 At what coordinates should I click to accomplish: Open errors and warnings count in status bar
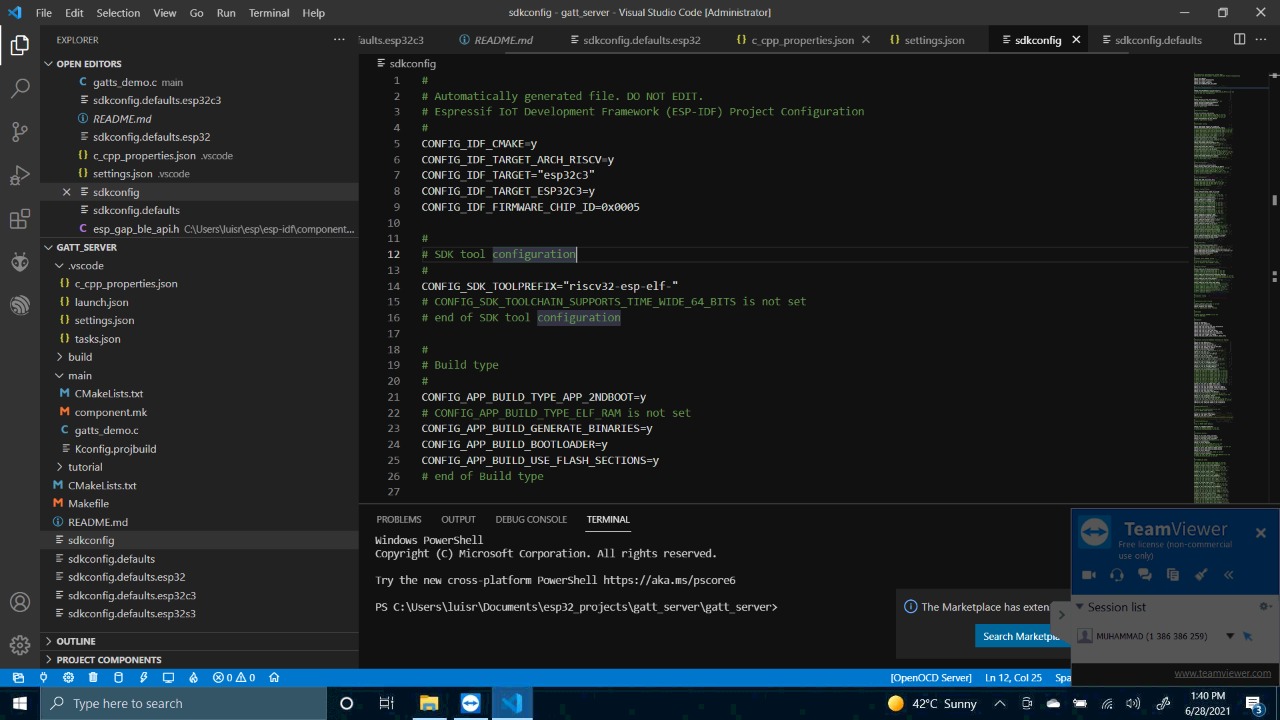234,677
